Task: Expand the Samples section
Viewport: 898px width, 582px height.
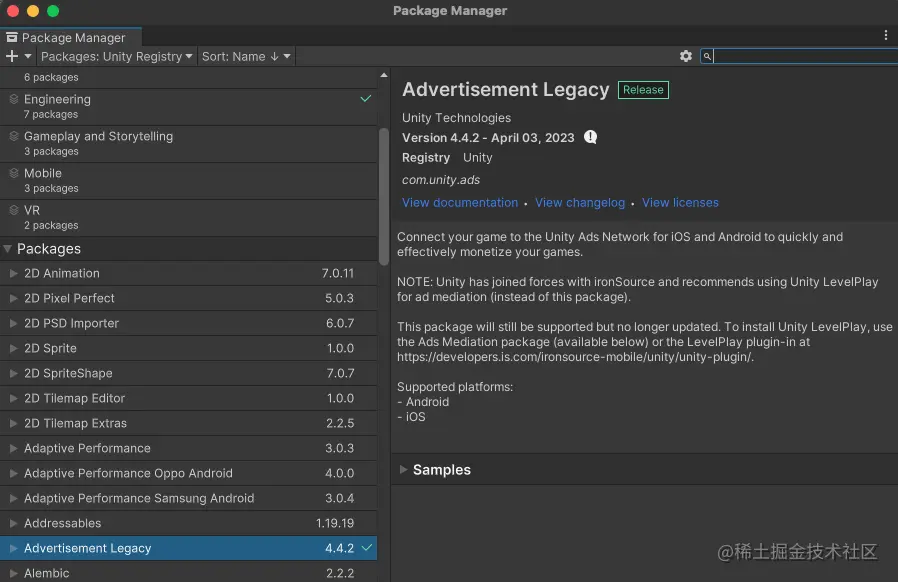Action: 405,470
